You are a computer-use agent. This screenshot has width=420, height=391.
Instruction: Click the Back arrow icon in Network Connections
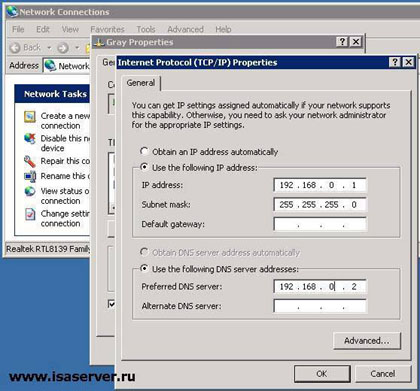(15, 48)
